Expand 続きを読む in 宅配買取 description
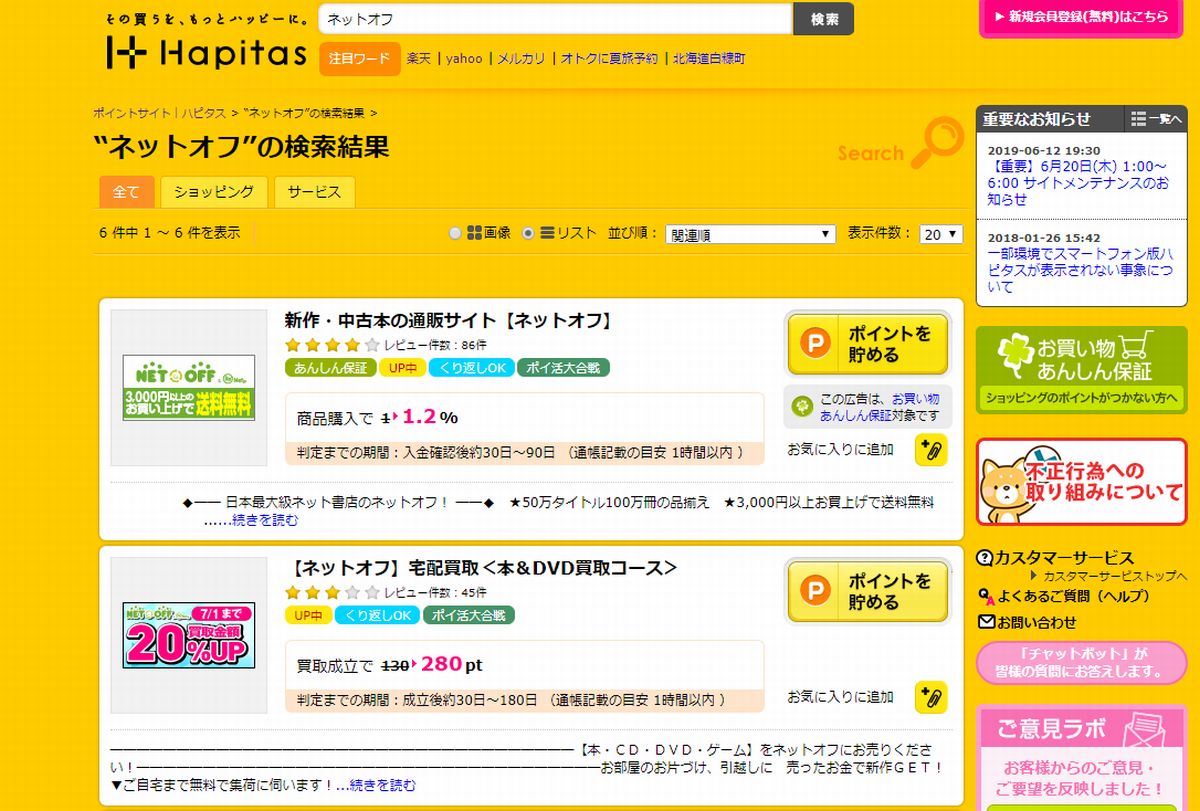Viewport: 1200px width, 811px height. click(382, 785)
